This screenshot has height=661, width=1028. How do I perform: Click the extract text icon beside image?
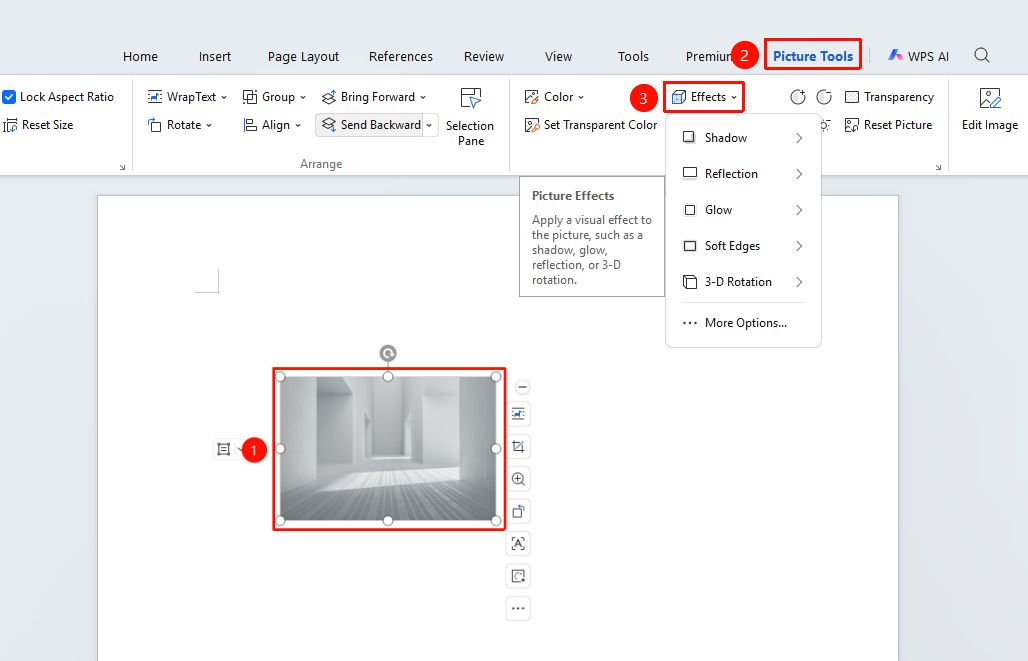[518, 544]
